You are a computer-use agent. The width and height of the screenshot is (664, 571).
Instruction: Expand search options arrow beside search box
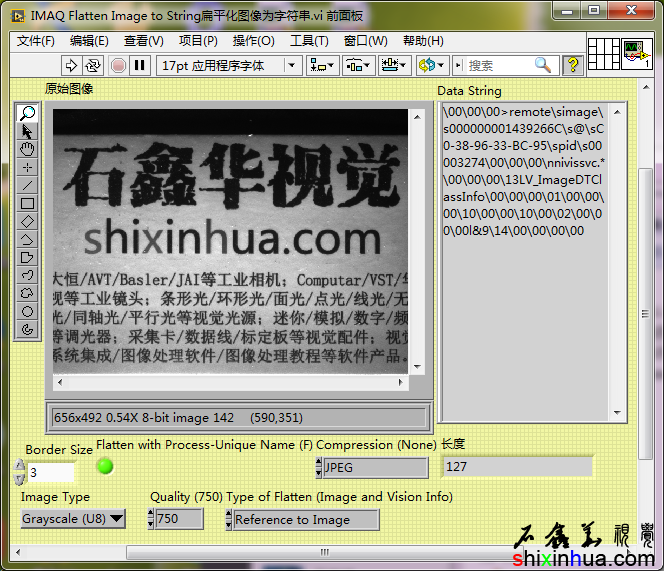(458, 66)
